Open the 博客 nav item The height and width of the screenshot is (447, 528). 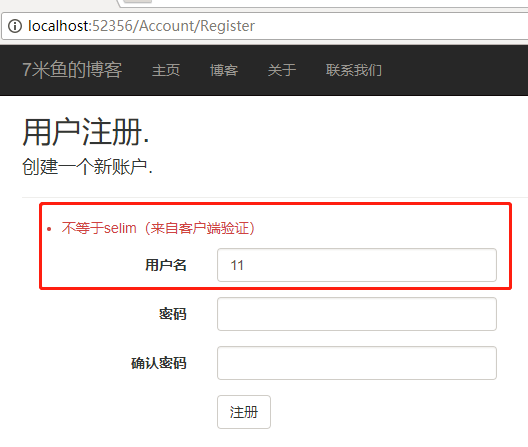224,70
